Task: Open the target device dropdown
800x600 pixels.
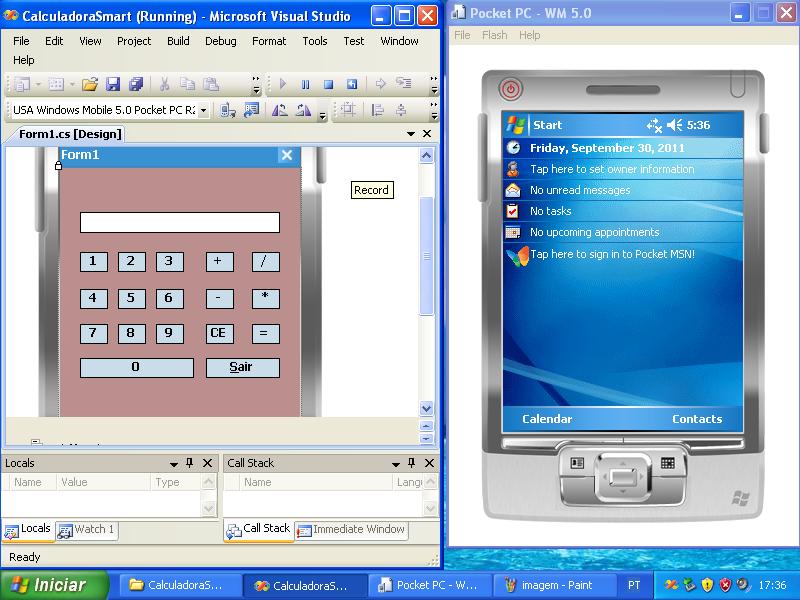Action: 203,110
